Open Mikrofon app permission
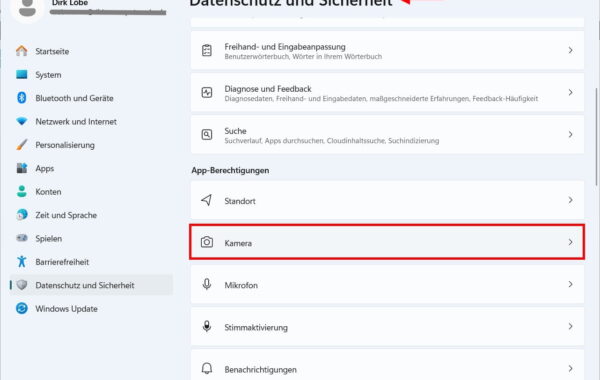Image resolution: width=600 pixels, height=380 pixels. point(387,284)
